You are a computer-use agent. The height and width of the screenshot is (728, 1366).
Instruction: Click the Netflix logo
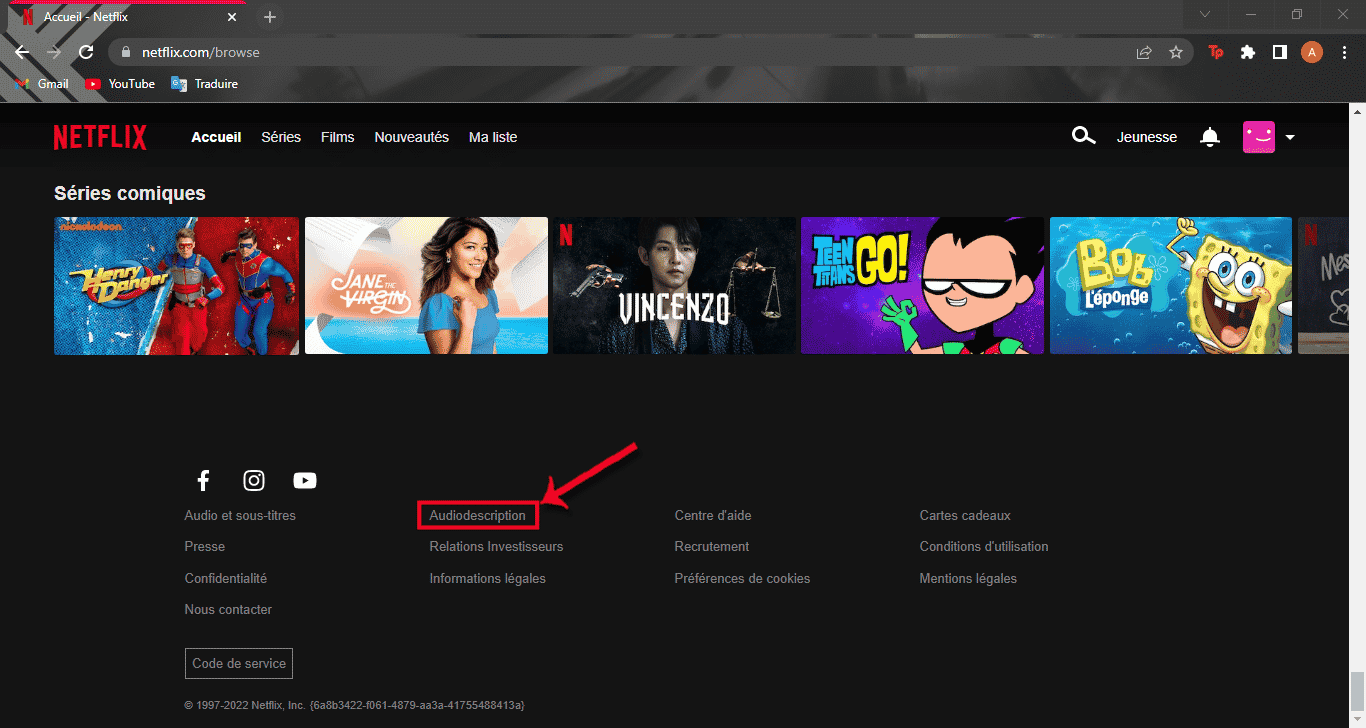pos(100,137)
